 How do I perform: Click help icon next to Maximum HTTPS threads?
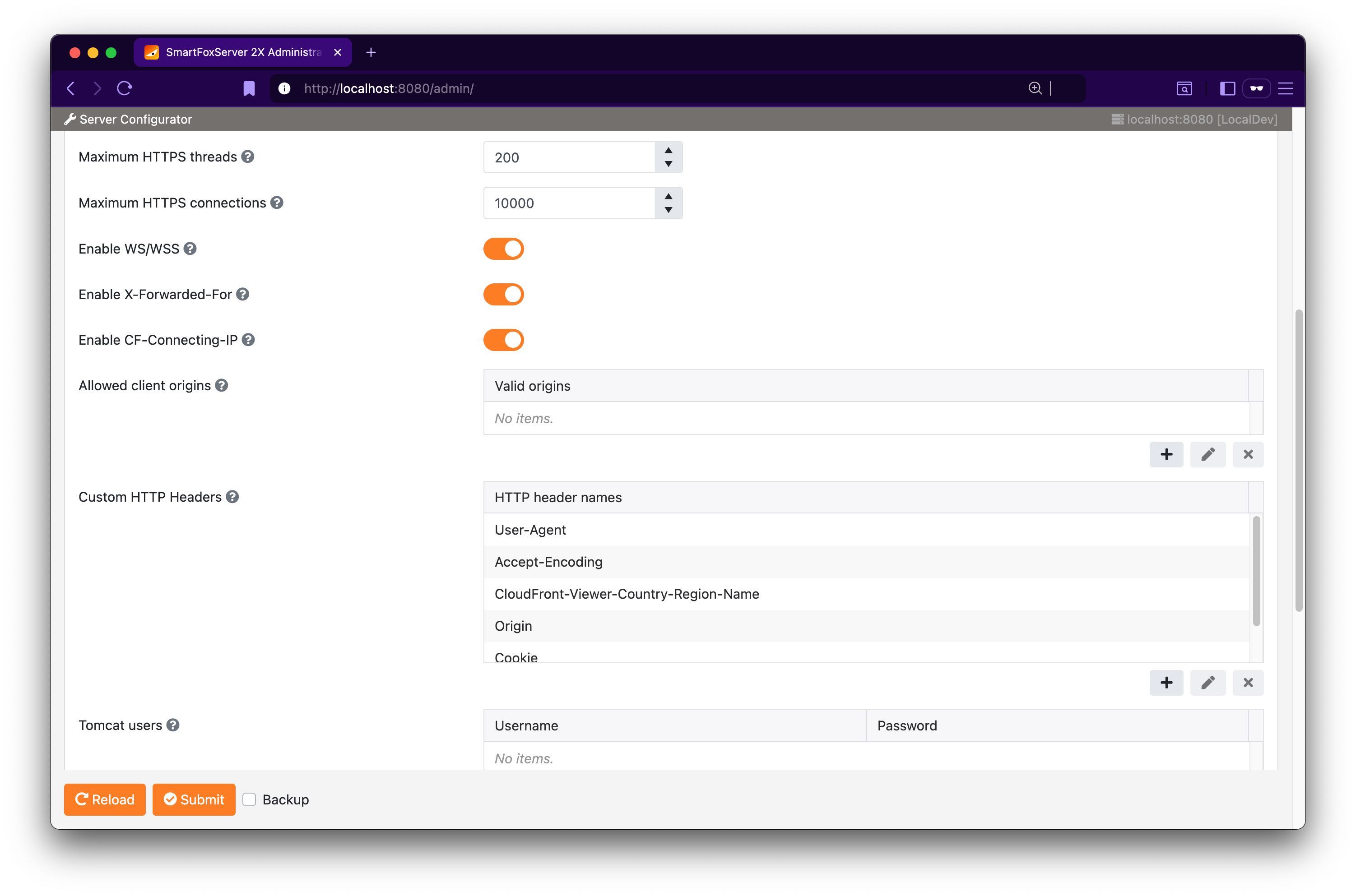[247, 157]
